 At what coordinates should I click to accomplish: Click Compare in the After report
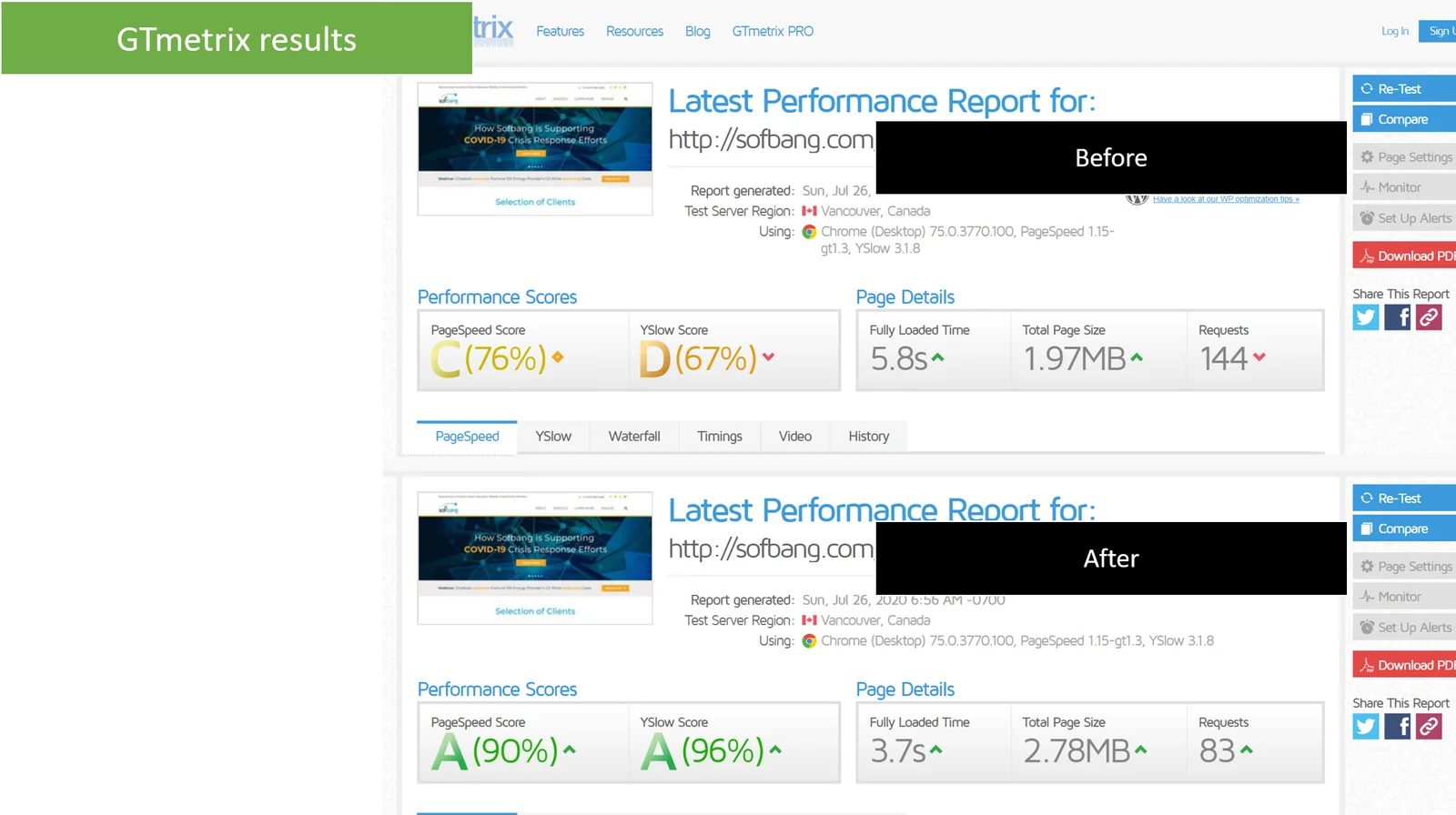coord(1404,528)
